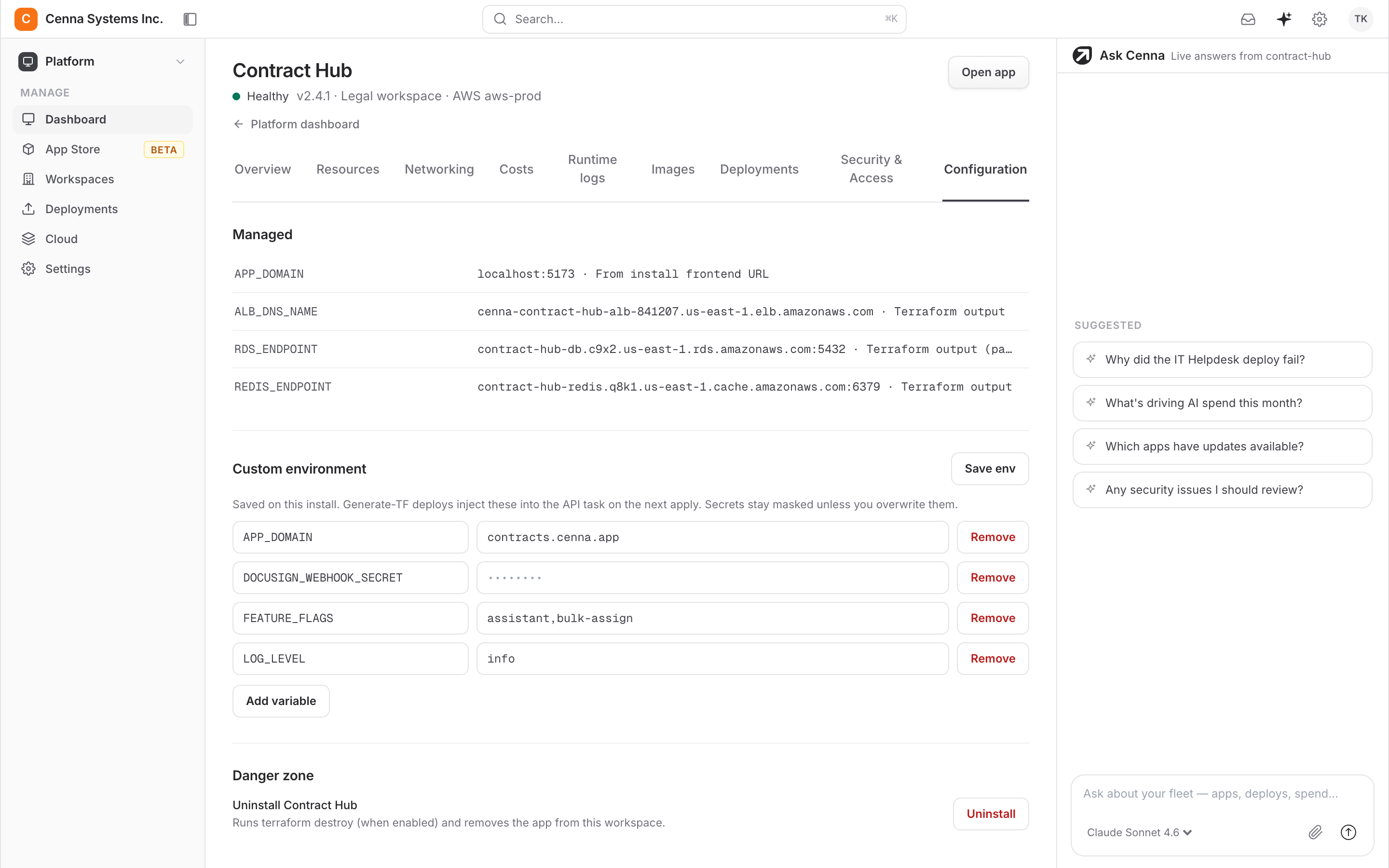This screenshot has height=868, width=1389.
Task: Open App Store in sidebar
Action: click(x=103, y=149)
